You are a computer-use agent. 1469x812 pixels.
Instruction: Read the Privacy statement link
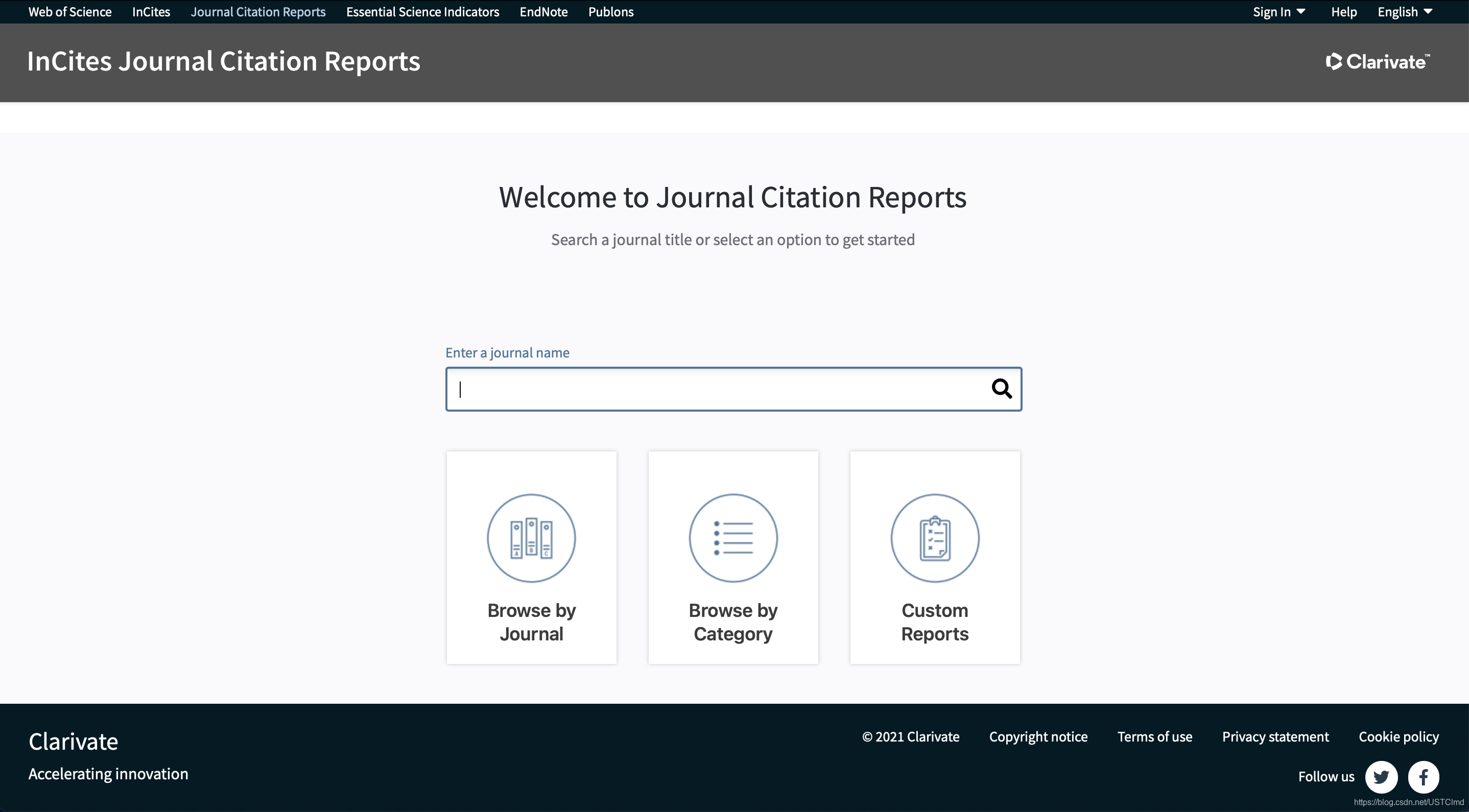tap(1275, 737)
